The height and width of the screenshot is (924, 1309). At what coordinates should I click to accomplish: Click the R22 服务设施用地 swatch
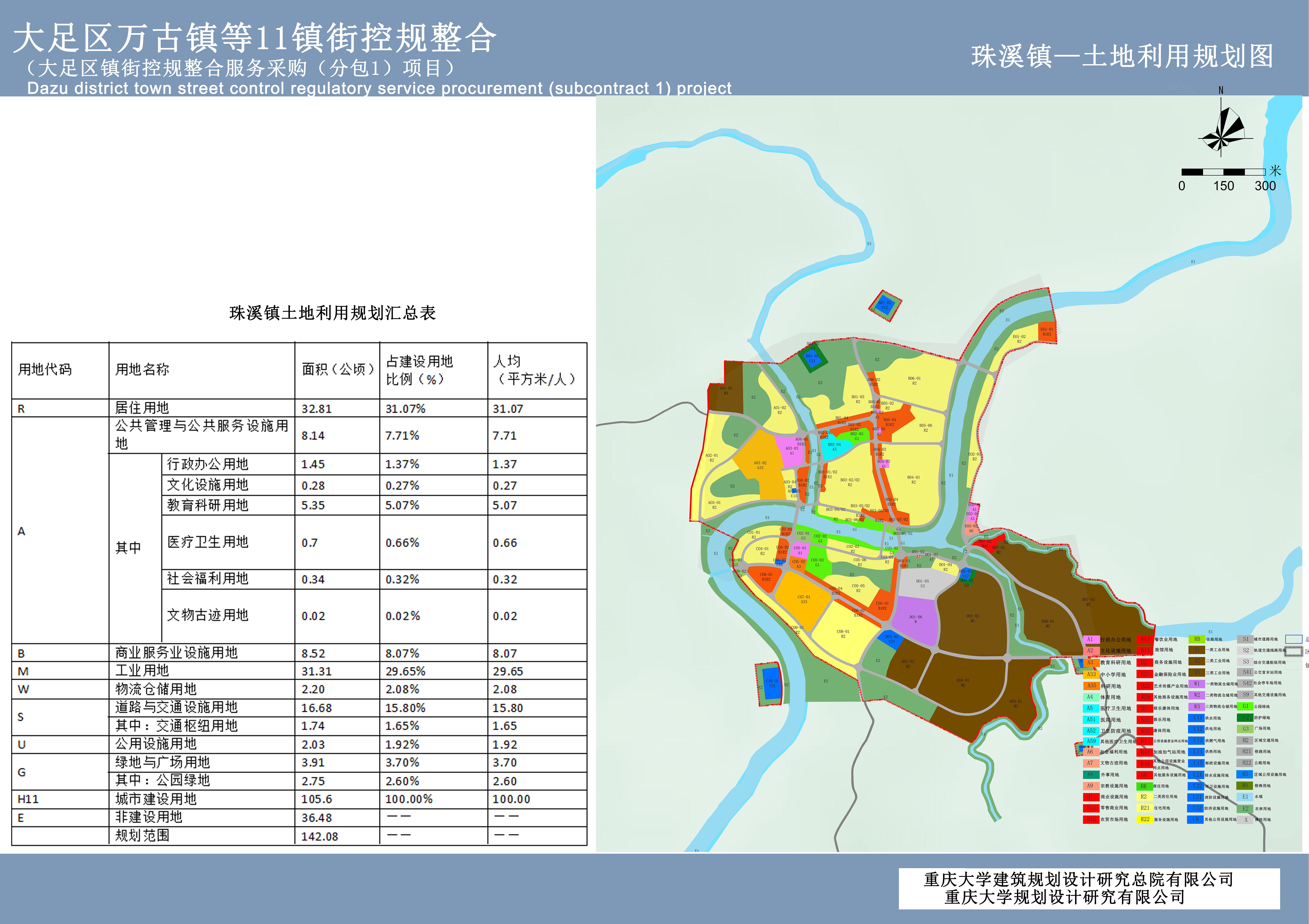pyautogui.click(x=1145, y=819)
